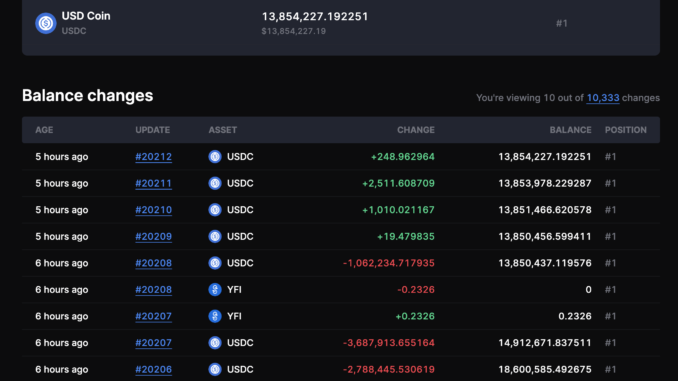Click change value -3,687,913.655164

tap(389, 343)
